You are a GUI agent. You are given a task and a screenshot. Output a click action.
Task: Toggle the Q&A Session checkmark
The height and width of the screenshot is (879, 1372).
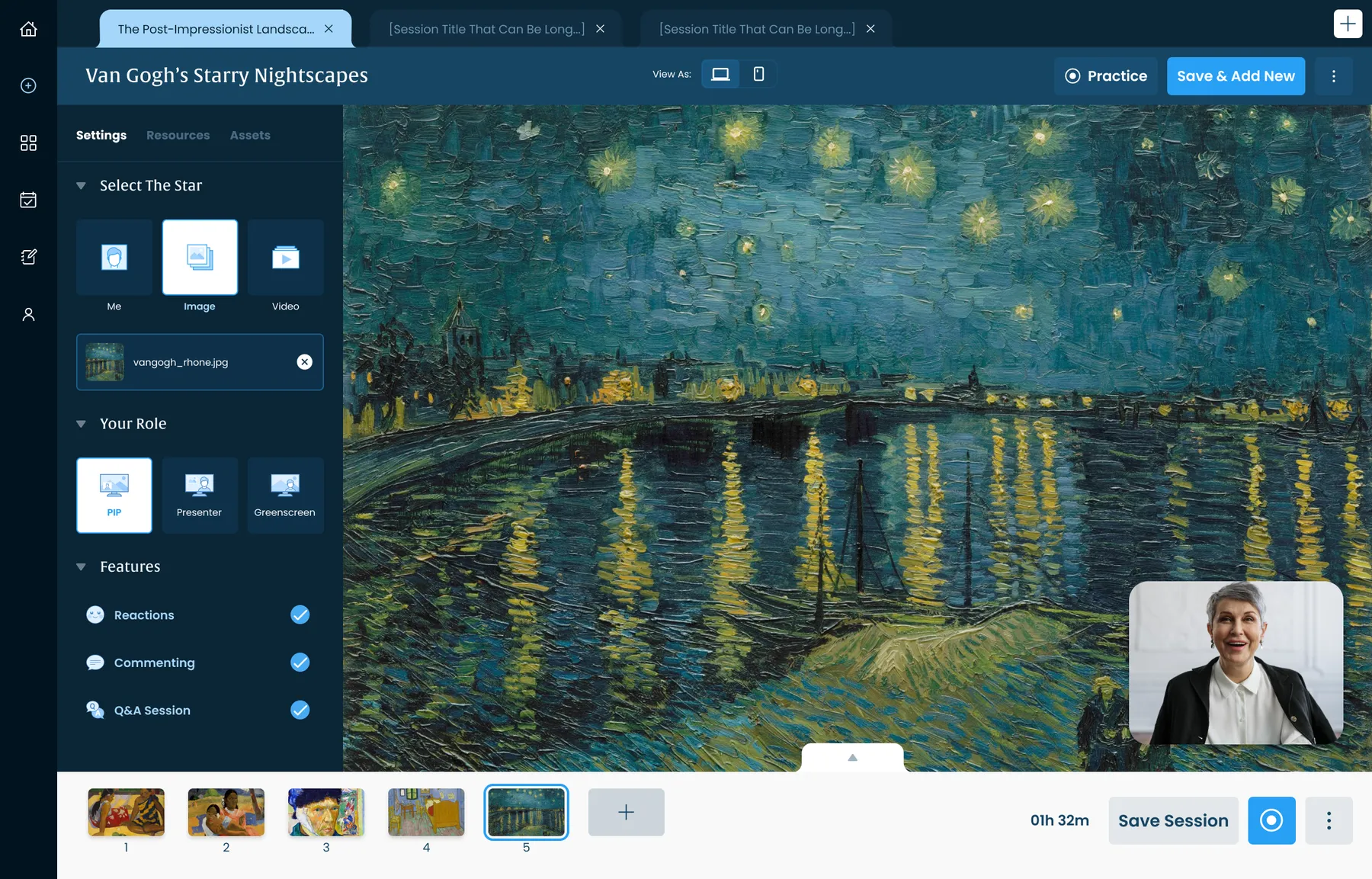[x=300, y=710]
